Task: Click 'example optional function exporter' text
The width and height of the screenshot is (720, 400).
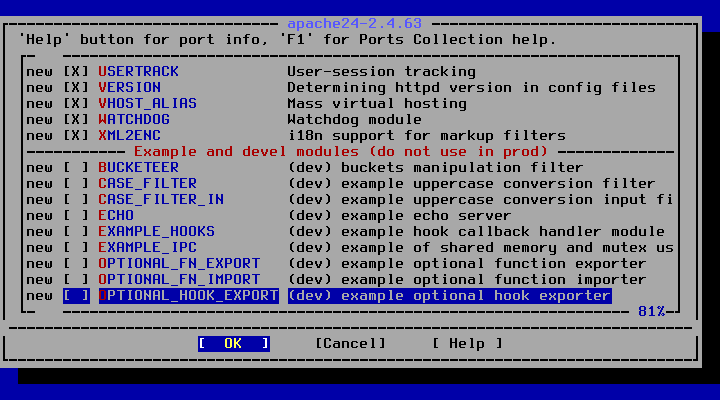Action: point(494,264)
